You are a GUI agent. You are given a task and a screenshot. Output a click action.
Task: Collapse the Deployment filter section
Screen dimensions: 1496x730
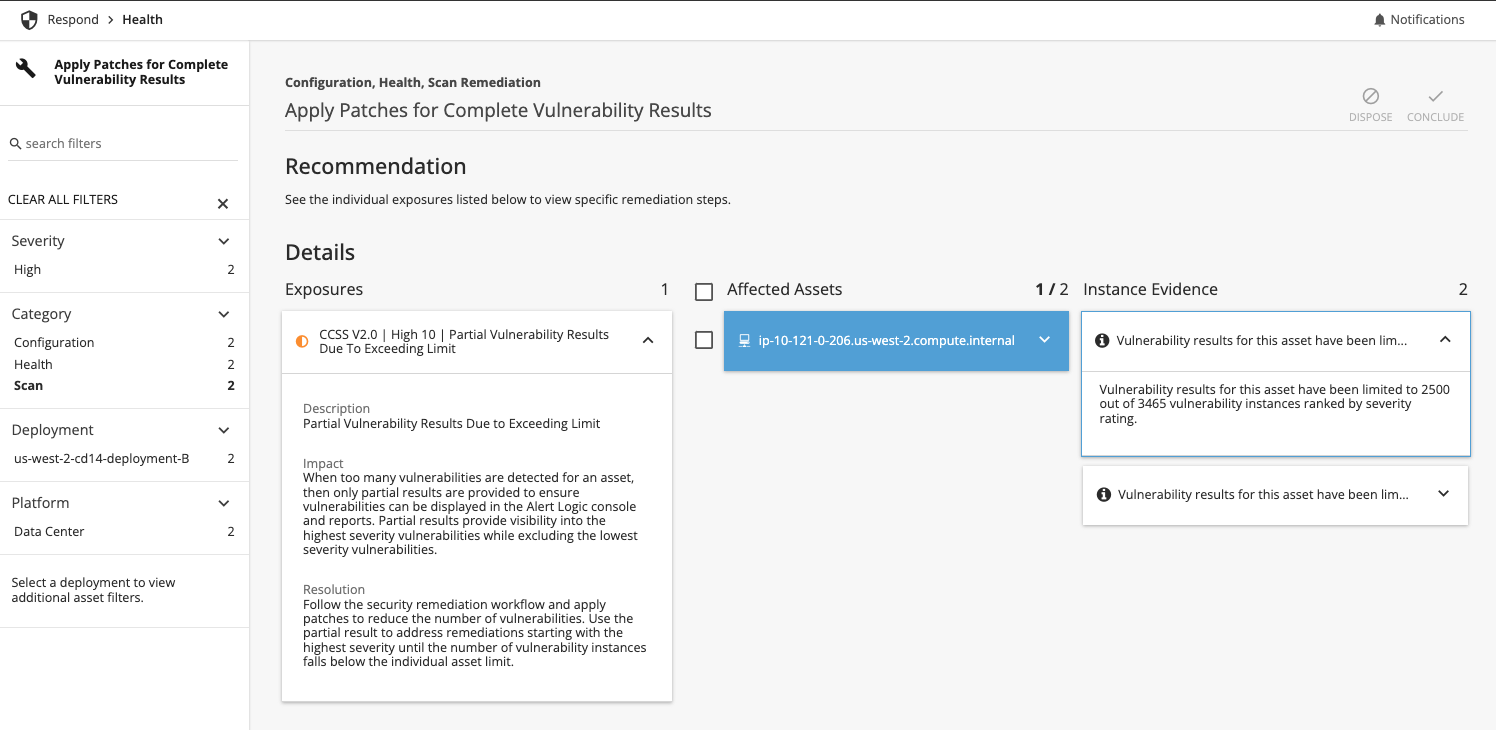coord(223,430)
